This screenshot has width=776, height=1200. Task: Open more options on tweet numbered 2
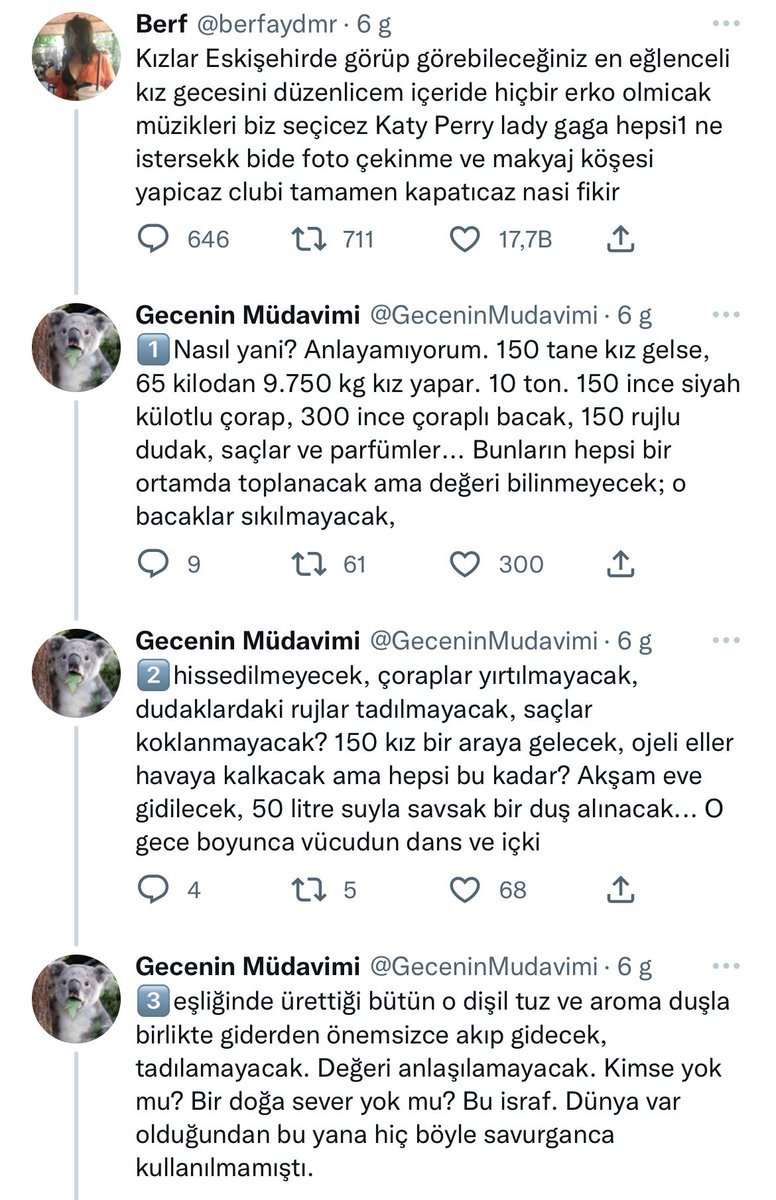point(726,640)
